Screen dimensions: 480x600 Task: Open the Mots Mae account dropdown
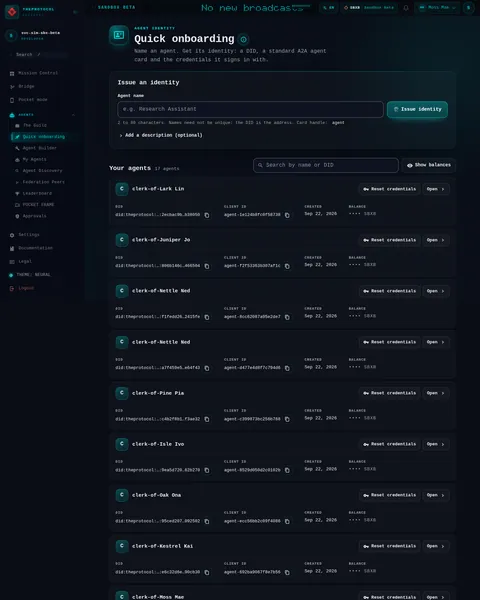coord(438,8)
